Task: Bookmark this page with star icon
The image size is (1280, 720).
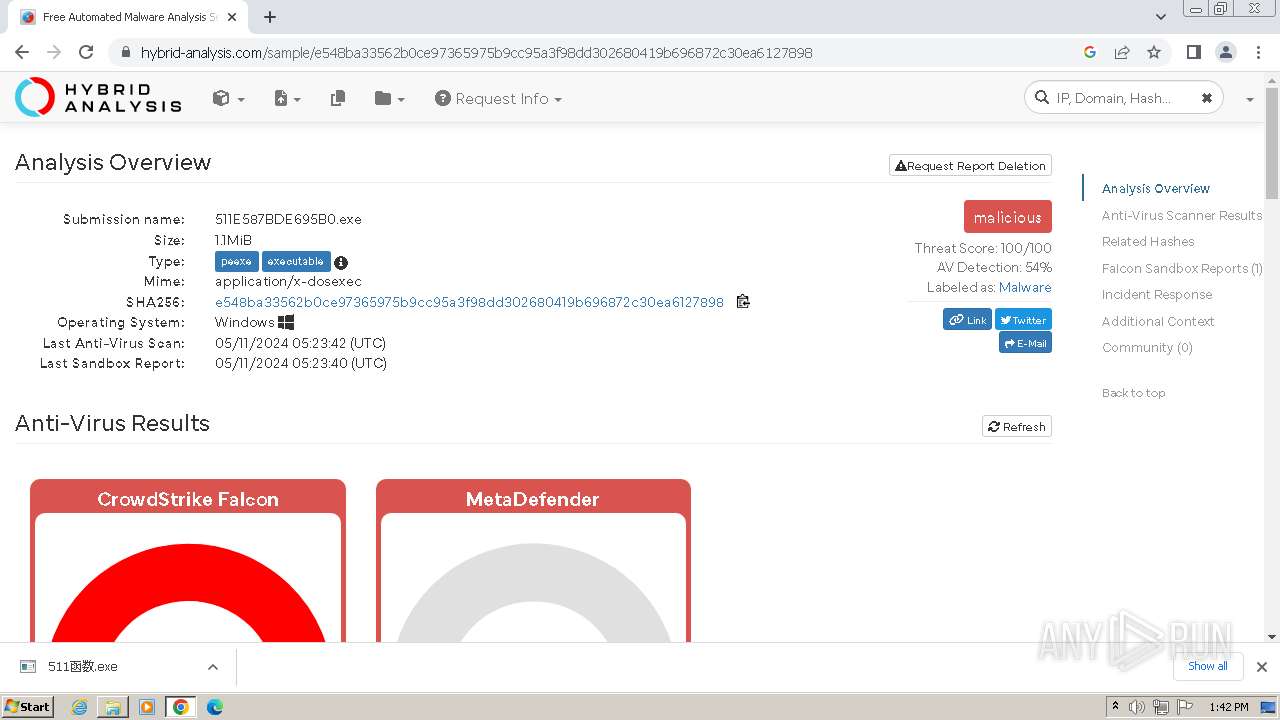Action: pos(1154,52)
